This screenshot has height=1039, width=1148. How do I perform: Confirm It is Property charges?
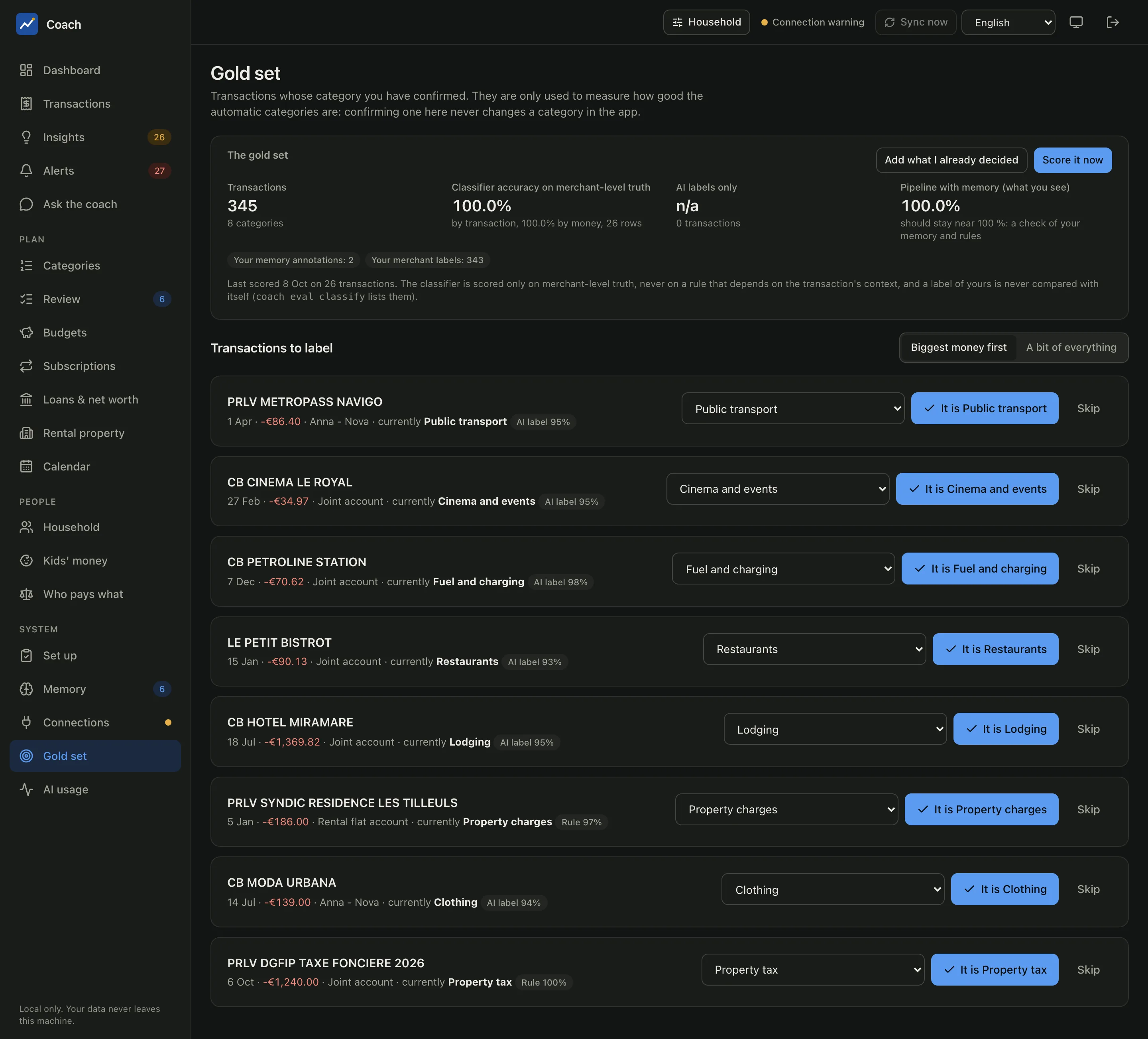click(981, 809)
